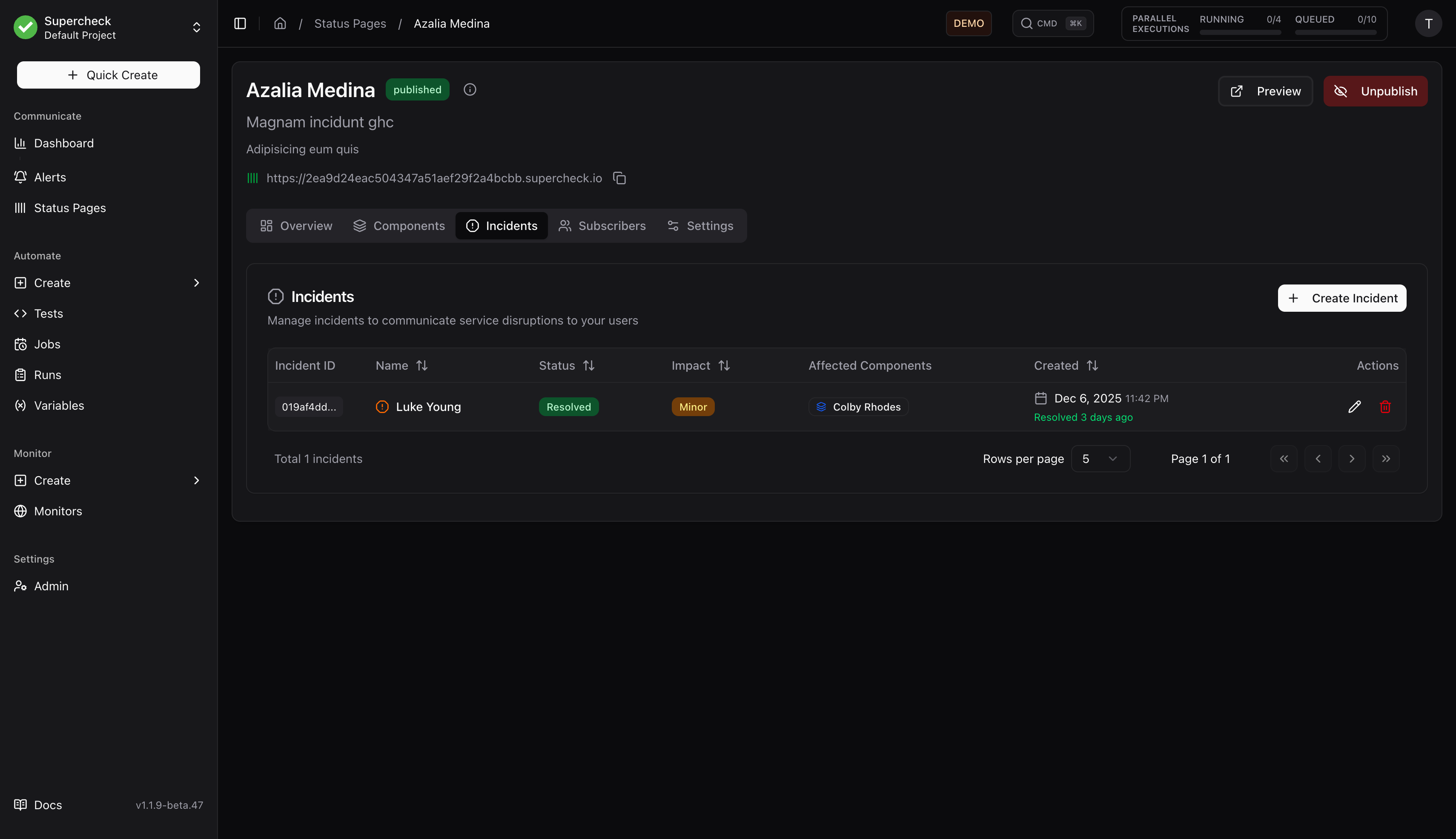Screen dimensions: 1456x839
Task: Open the Rows per page dropdown
Action: click(x=1100, y=459)
